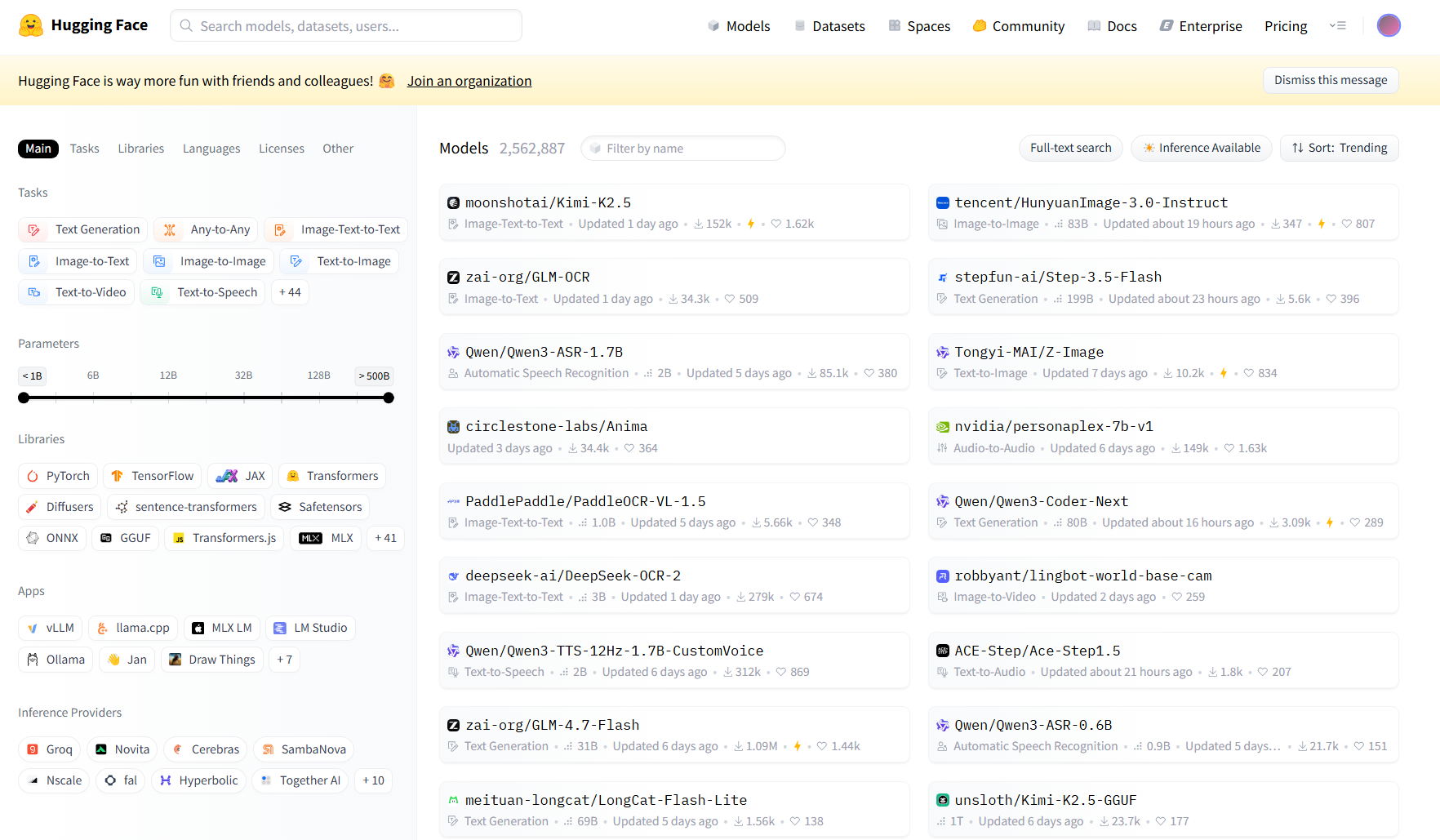Click the TensorFlow library icon
1440x840 pixels.
117,476
